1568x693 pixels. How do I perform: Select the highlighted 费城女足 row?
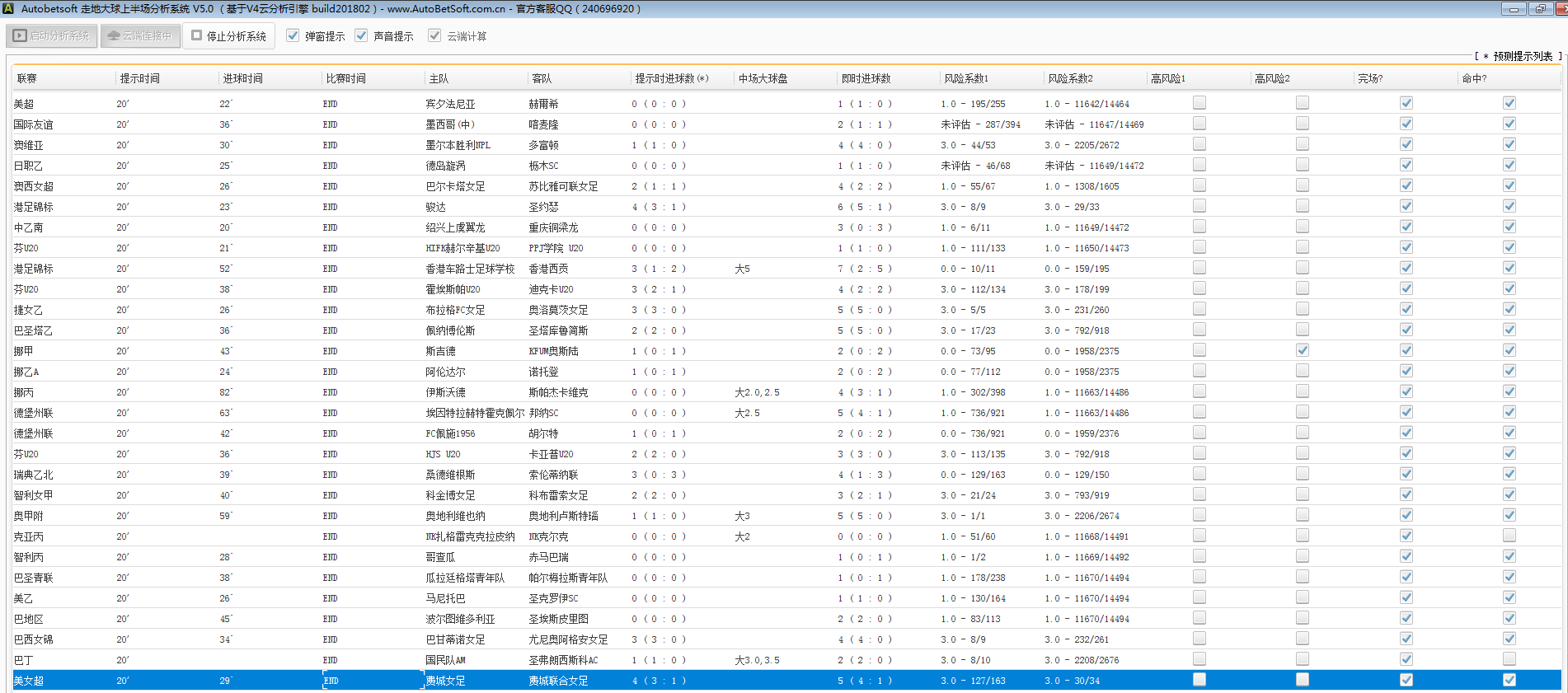pos(445,681)
